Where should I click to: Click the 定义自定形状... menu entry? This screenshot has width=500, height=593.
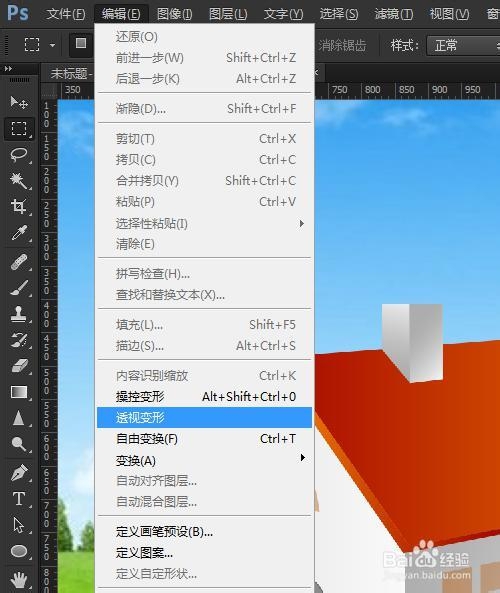point(205,574)
